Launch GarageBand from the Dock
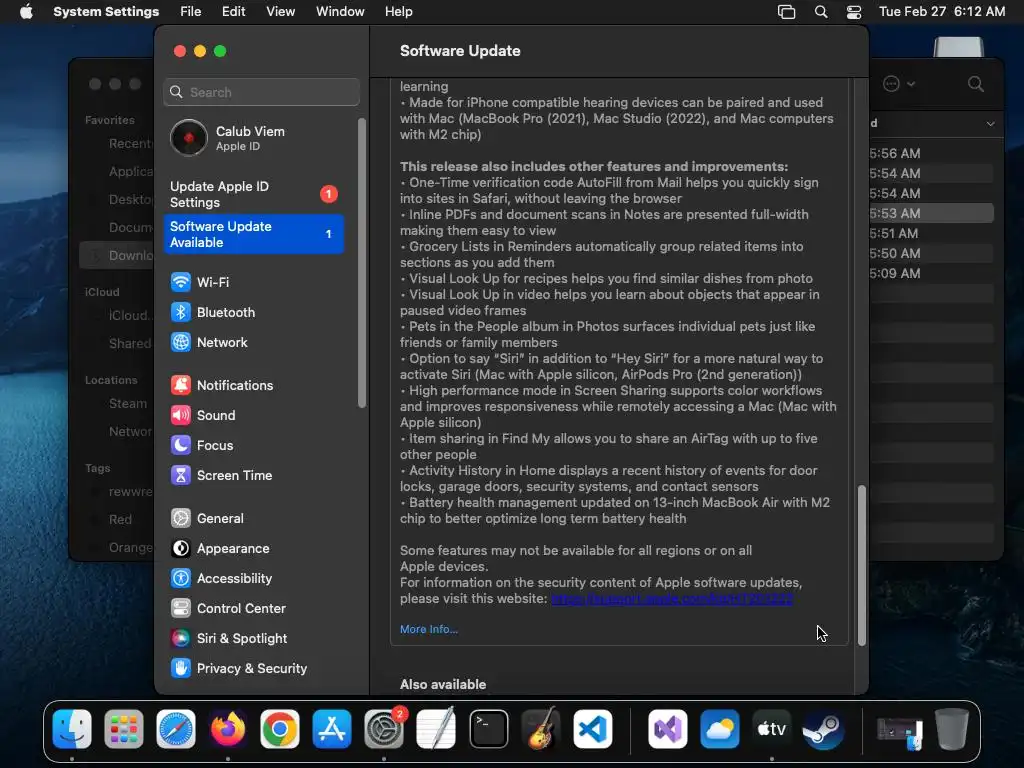This screenshot has height=768, width=1024. point(541,729)
